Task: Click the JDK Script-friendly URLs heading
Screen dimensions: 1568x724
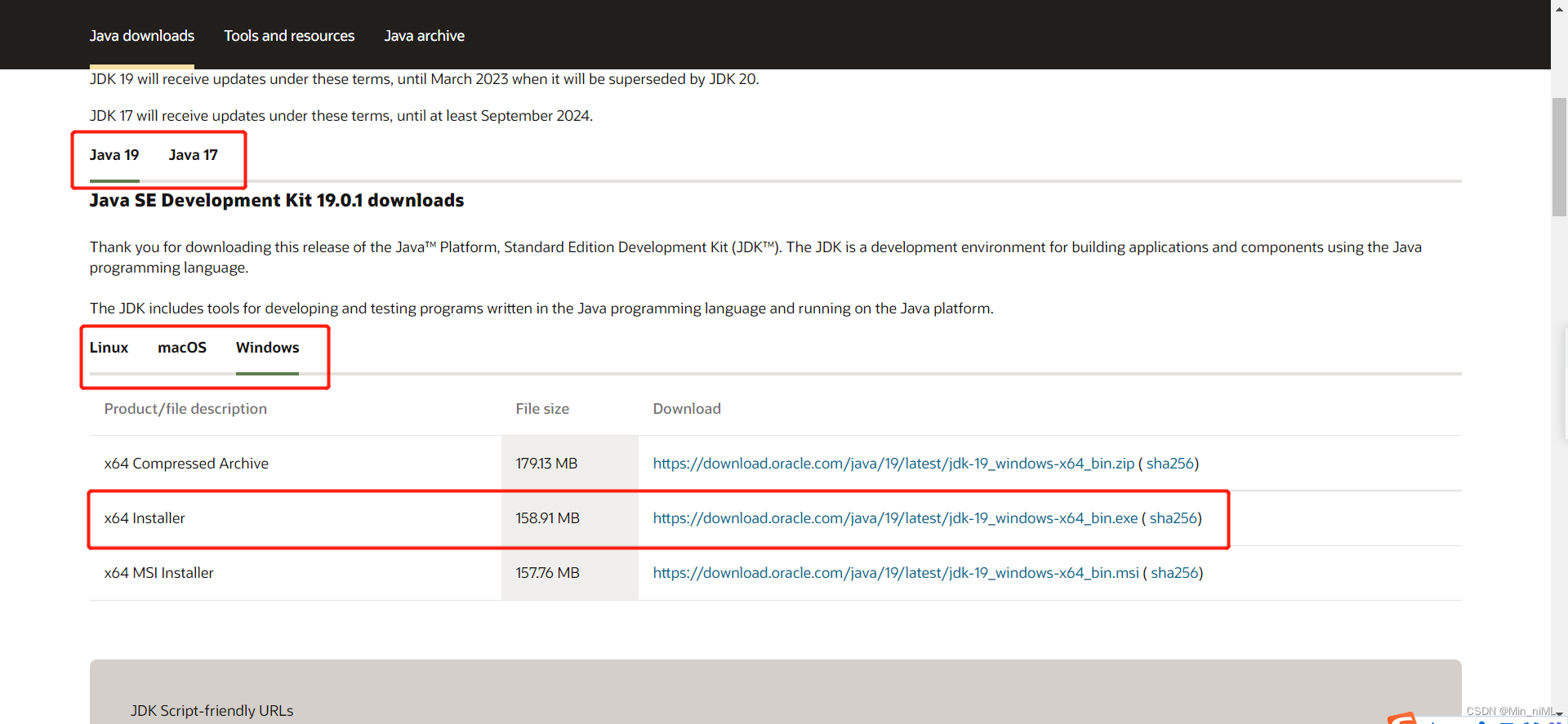Action: tap(212, 711)
